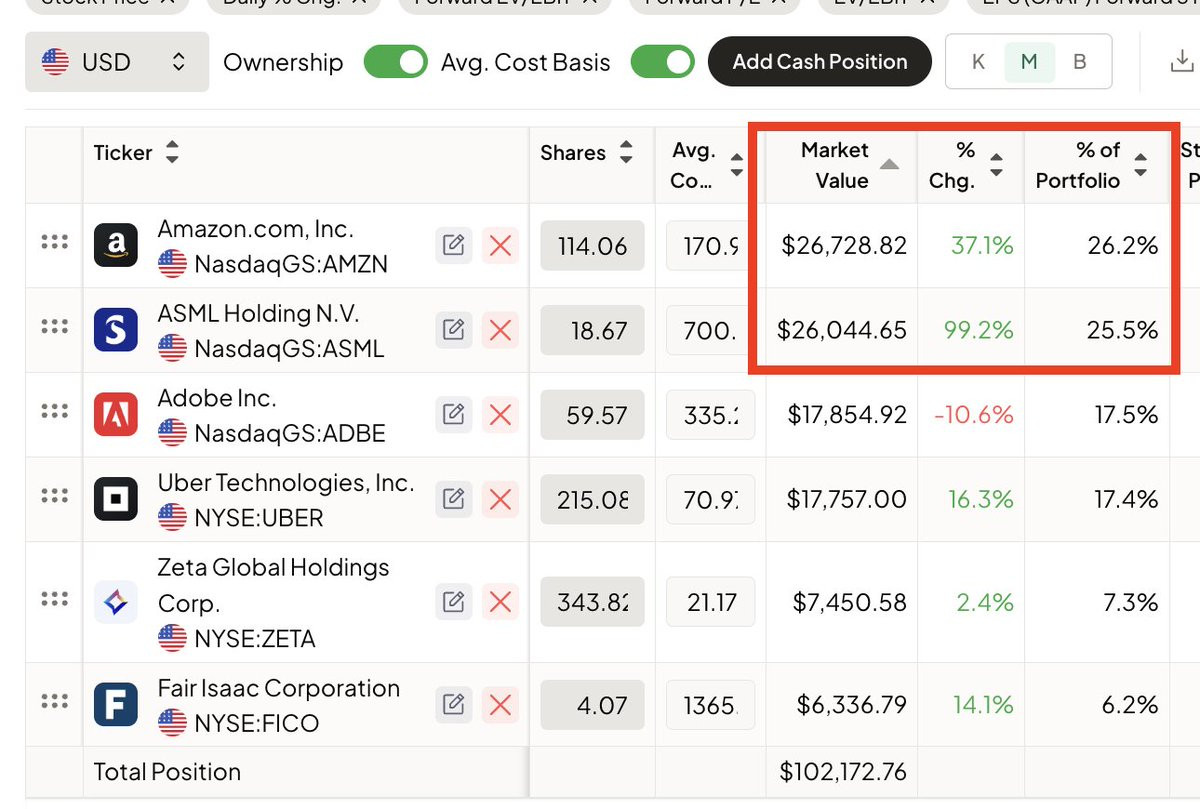Delete the Amazon.com position
The height and width of the screenshot is (809, 1200).
pyautogui.click(x=500, y=245)
